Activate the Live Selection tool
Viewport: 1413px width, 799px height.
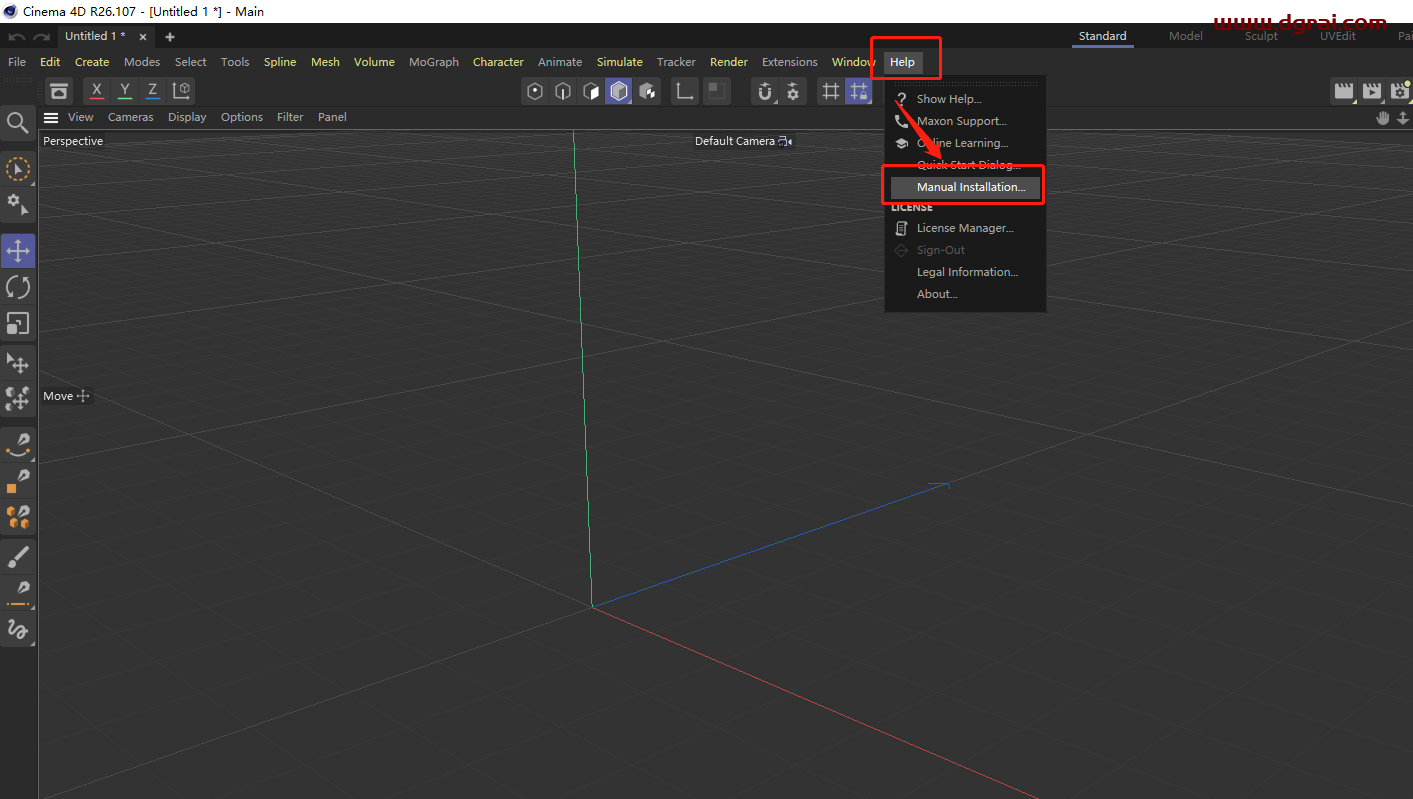click(x=18, y=169)
